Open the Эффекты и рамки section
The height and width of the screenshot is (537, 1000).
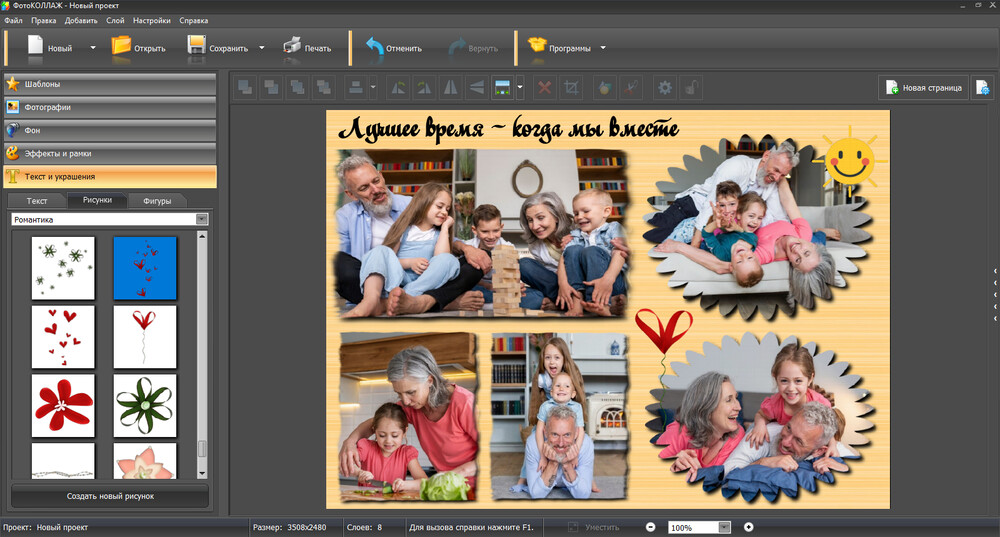[x=110, y=154]
